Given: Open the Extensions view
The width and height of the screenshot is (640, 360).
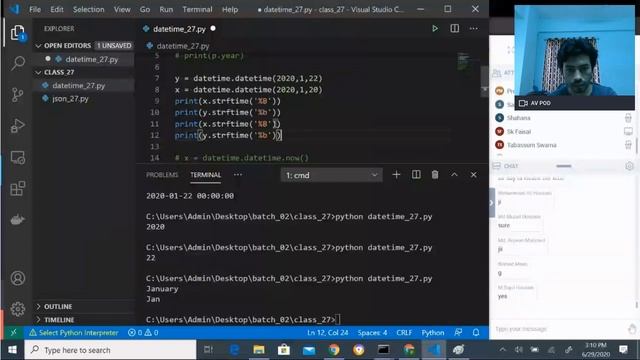Looking at the screenshot, I should pyautogui.click(x=18, y=189).
